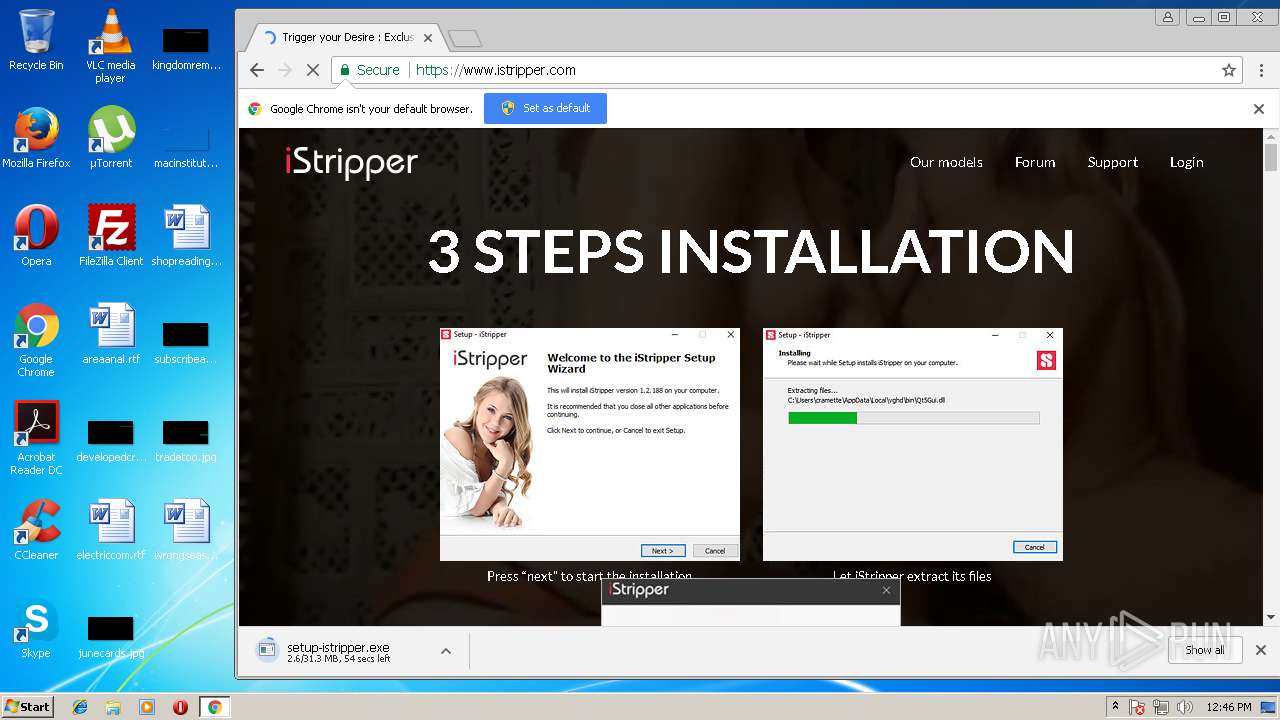Expand options for setup-istripper.exe download
Image resolution: width=1280 pixels, height=720 pixels.
click(446, 651)
